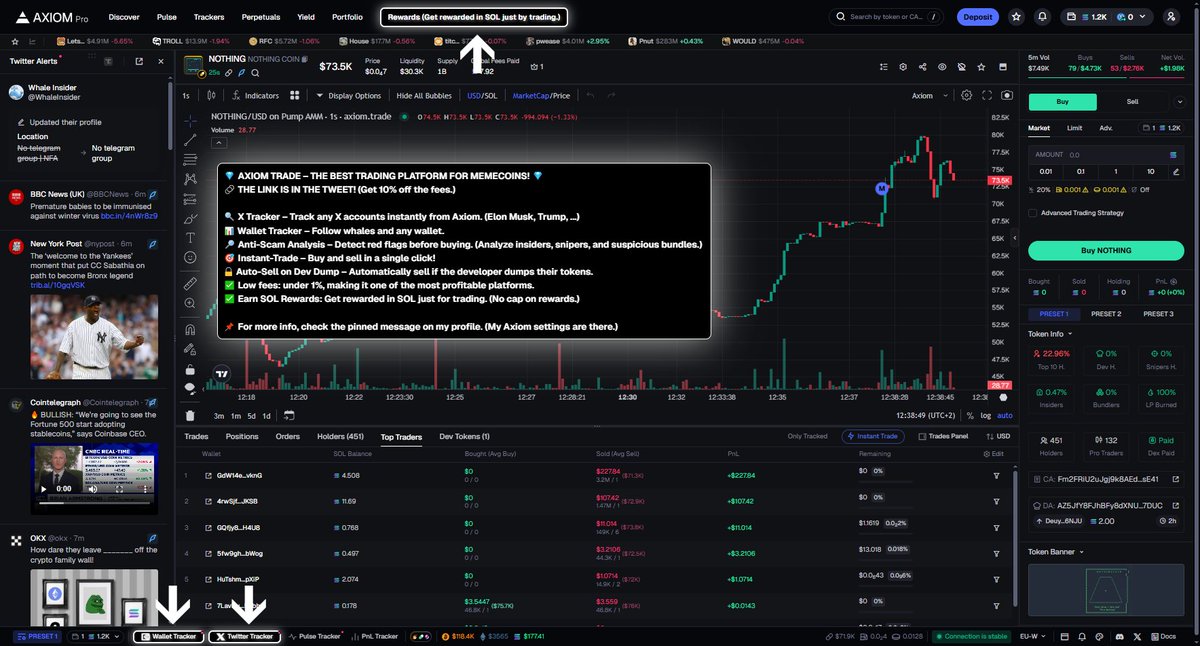
Task: Open the watchlist star icon in top bar
Action: [x=1017, y=17]
